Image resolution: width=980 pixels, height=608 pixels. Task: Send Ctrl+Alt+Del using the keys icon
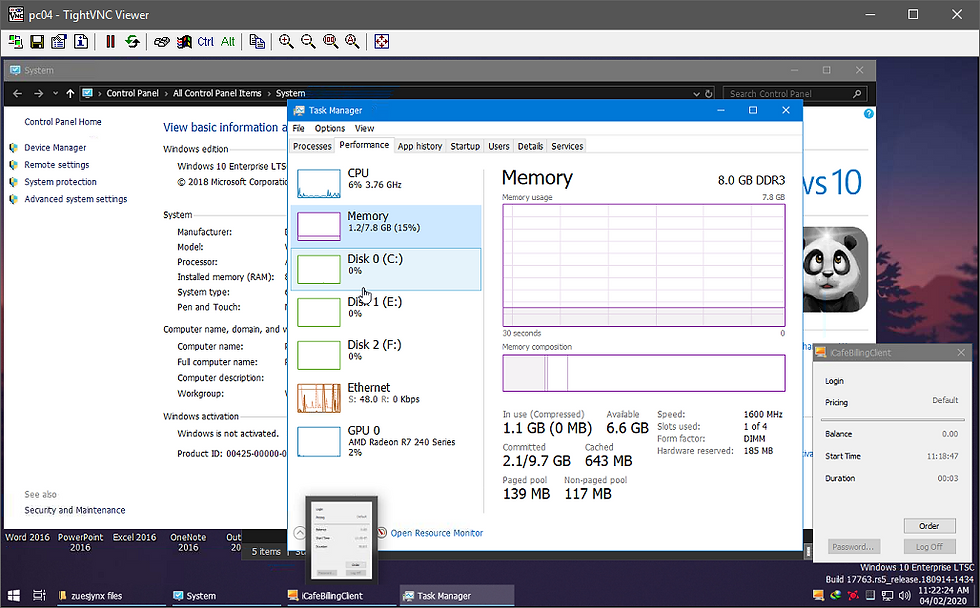coord(162,42)
